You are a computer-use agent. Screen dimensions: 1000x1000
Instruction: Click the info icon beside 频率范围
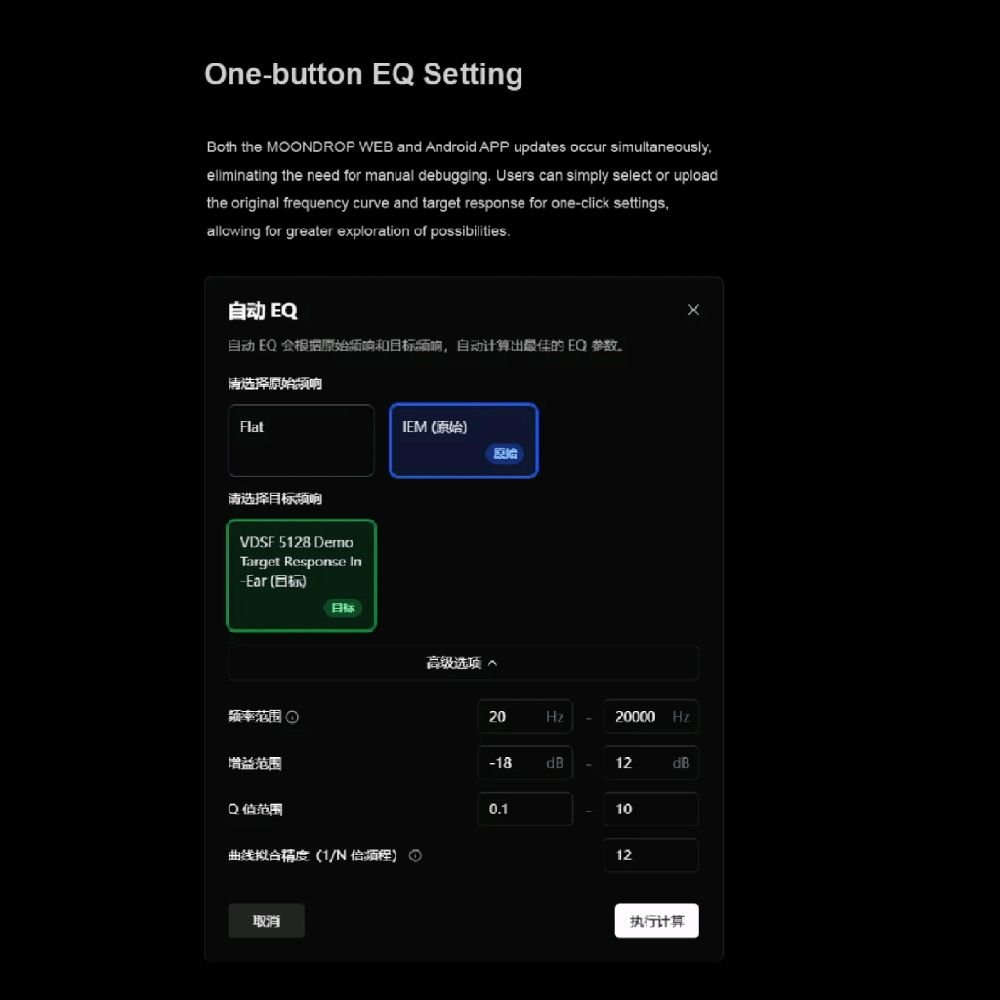(x=293, y=717)
